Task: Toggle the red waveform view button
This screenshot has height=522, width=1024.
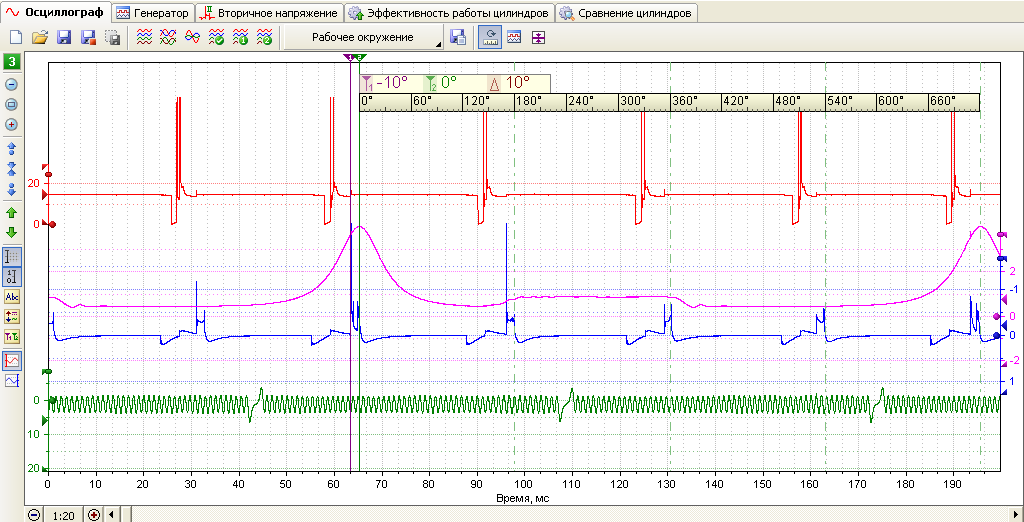Action: [12, 360]
